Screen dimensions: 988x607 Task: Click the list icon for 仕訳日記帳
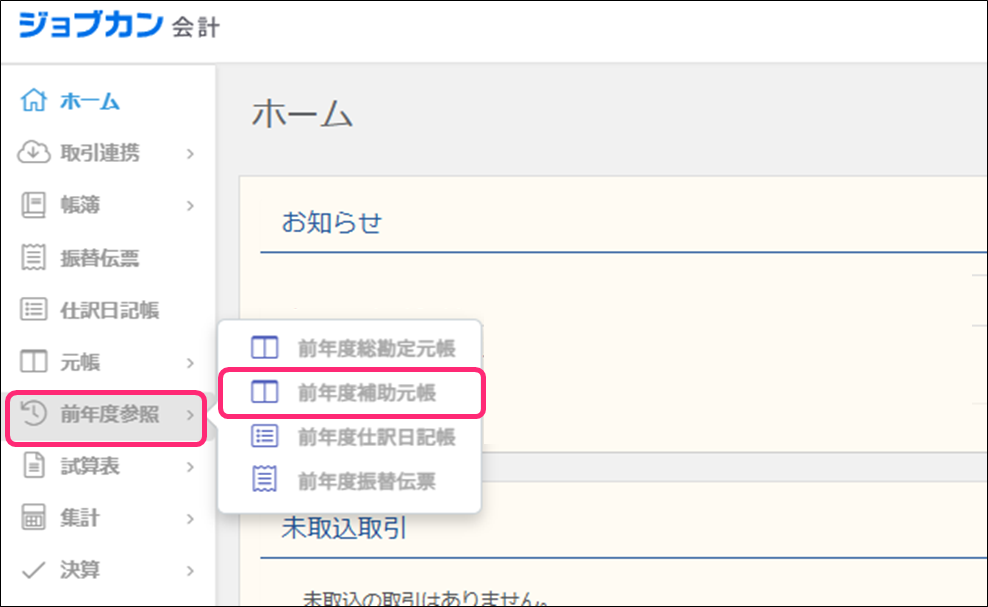pos(34,310)
